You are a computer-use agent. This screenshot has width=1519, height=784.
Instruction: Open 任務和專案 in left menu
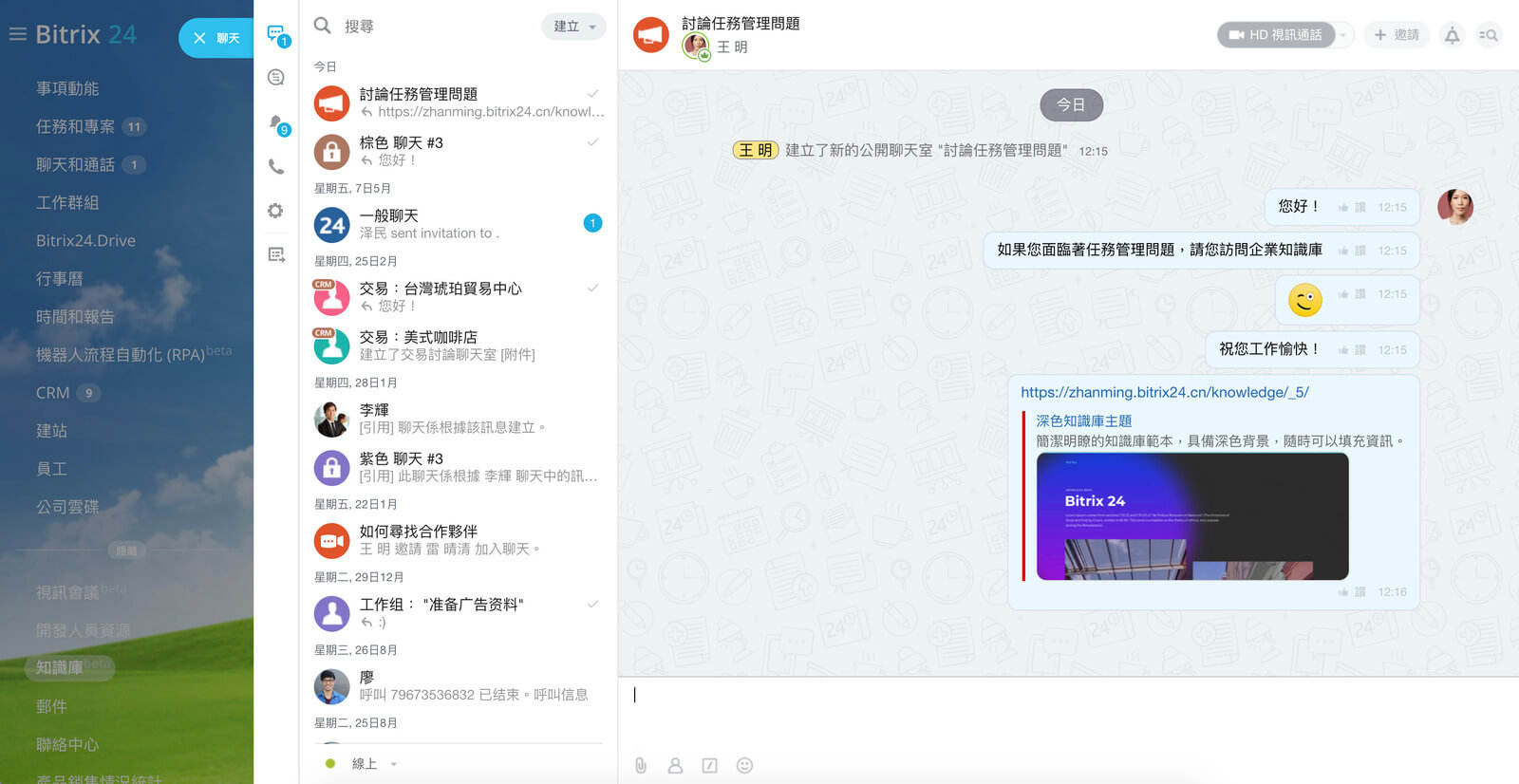pyautogui.click(x=75, y=126)
